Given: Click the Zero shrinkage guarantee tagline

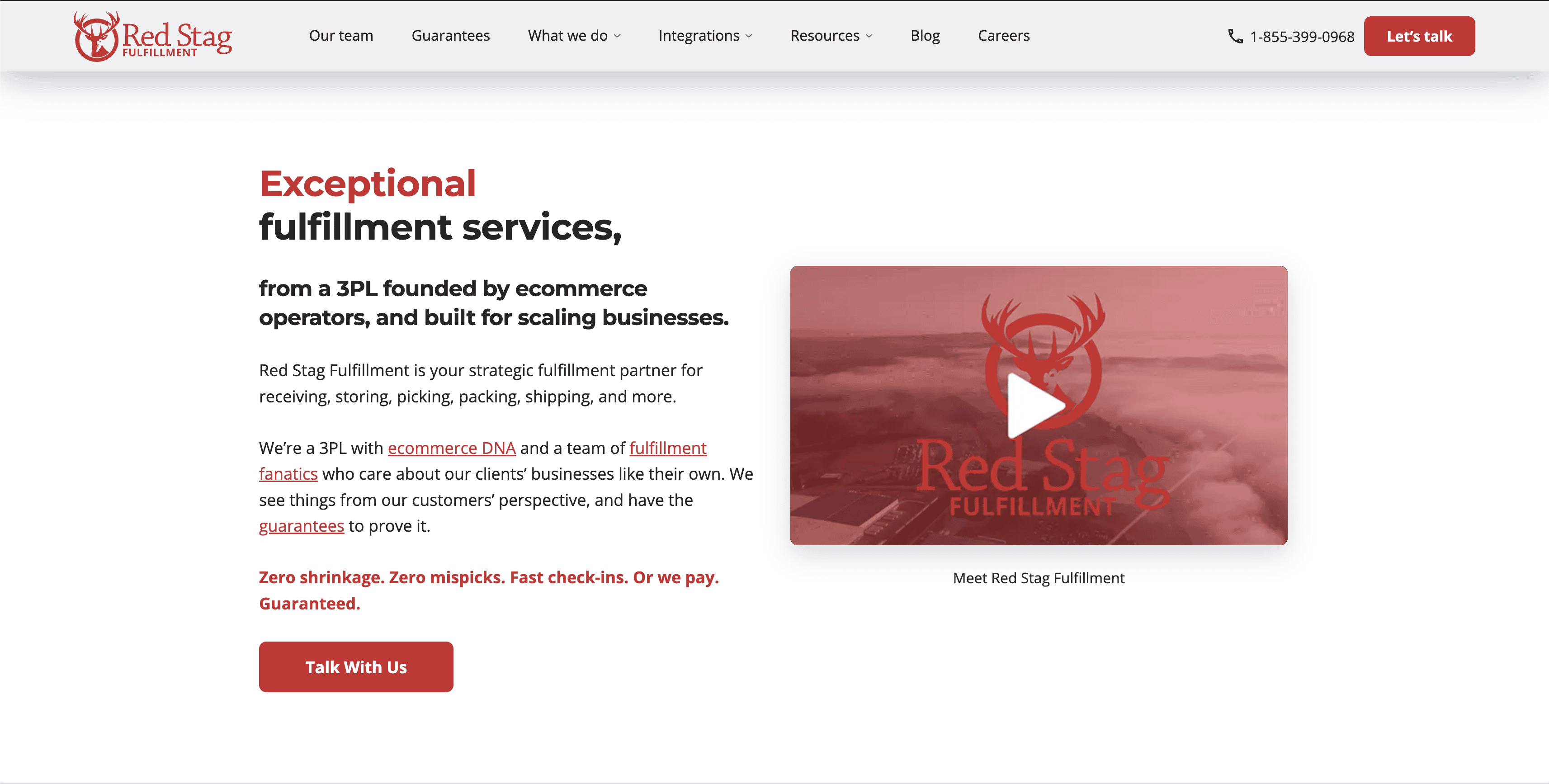Looking at the screenshot, I should pyautogui.click(x=489, y=590).
